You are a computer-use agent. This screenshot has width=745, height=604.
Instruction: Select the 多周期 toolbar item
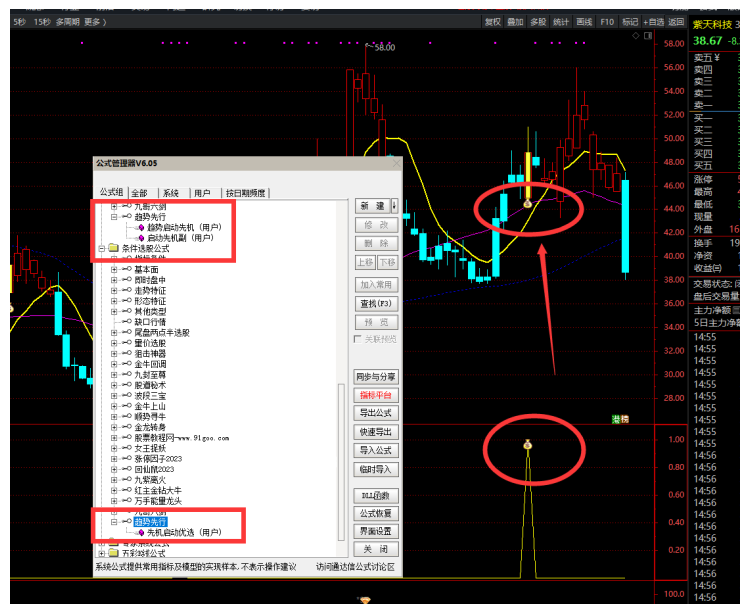[67, 22]
